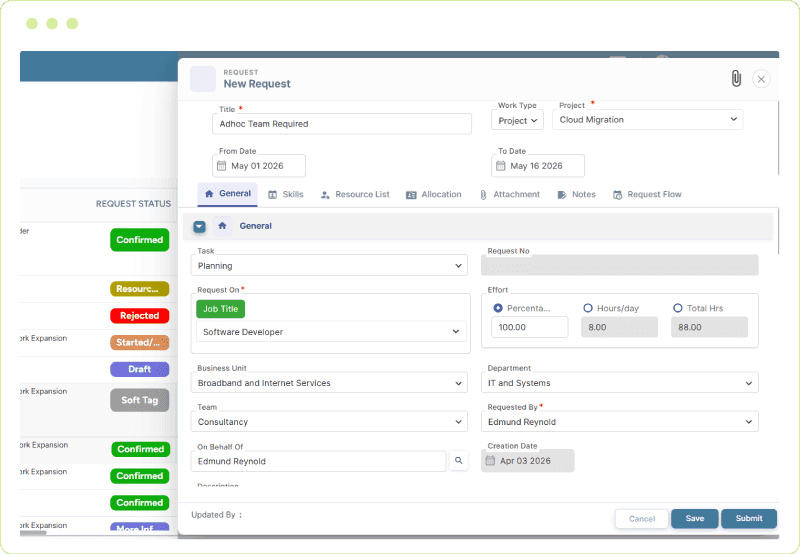The width and height of the screenshot is (800, 554).
Task: Click the Hours/day value 8.00 field
Action: tap(619, 327)
